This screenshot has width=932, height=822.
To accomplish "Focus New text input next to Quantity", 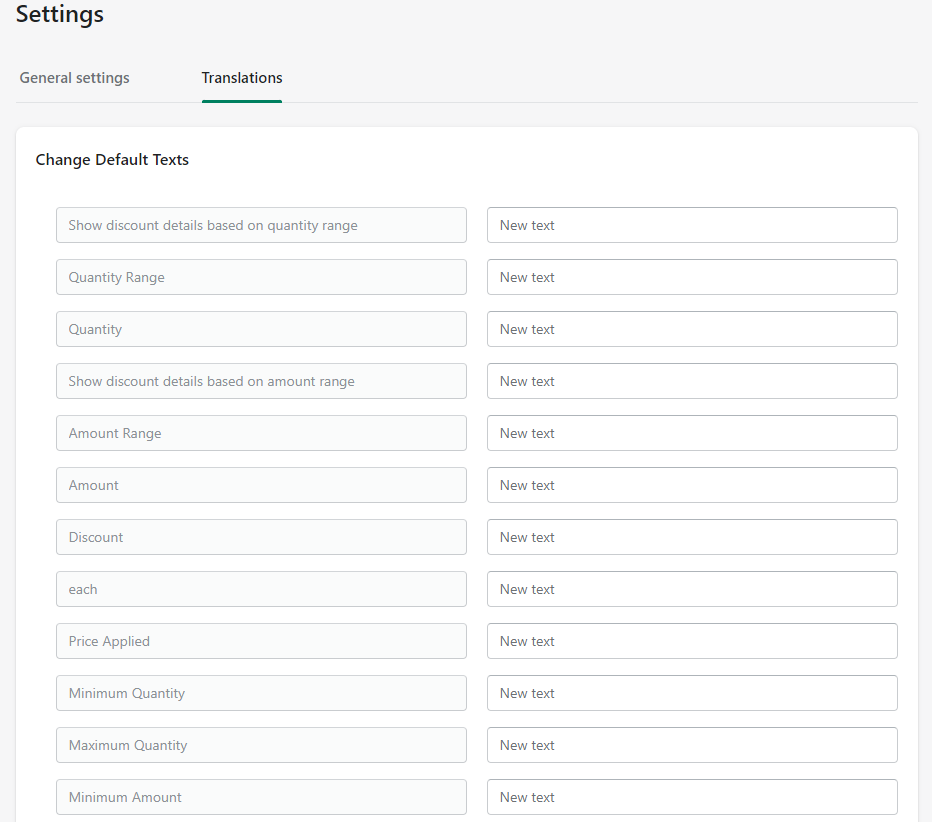I will (x=692, y=329).
